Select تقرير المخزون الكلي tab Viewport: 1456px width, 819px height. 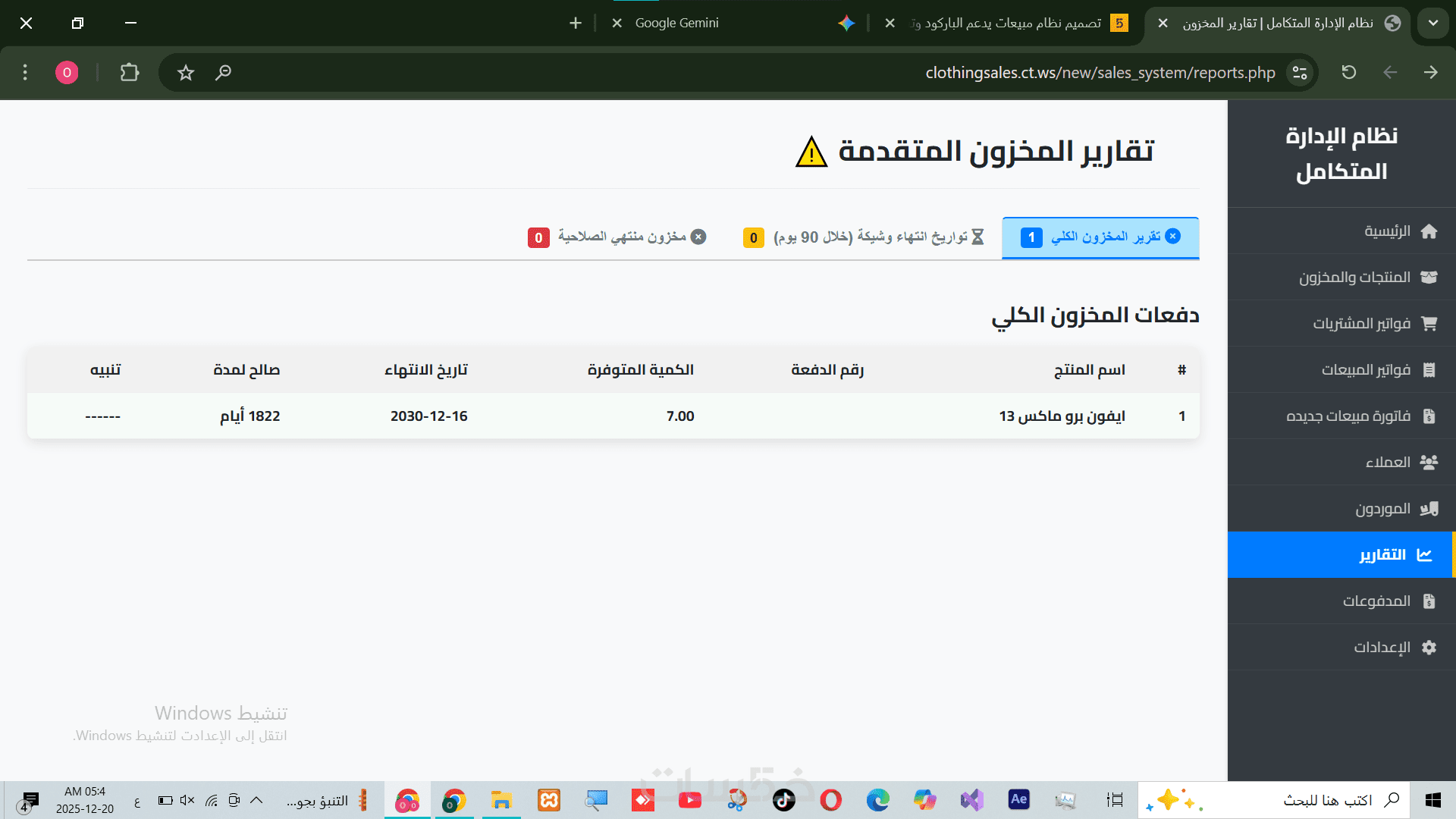[1101, 237]
